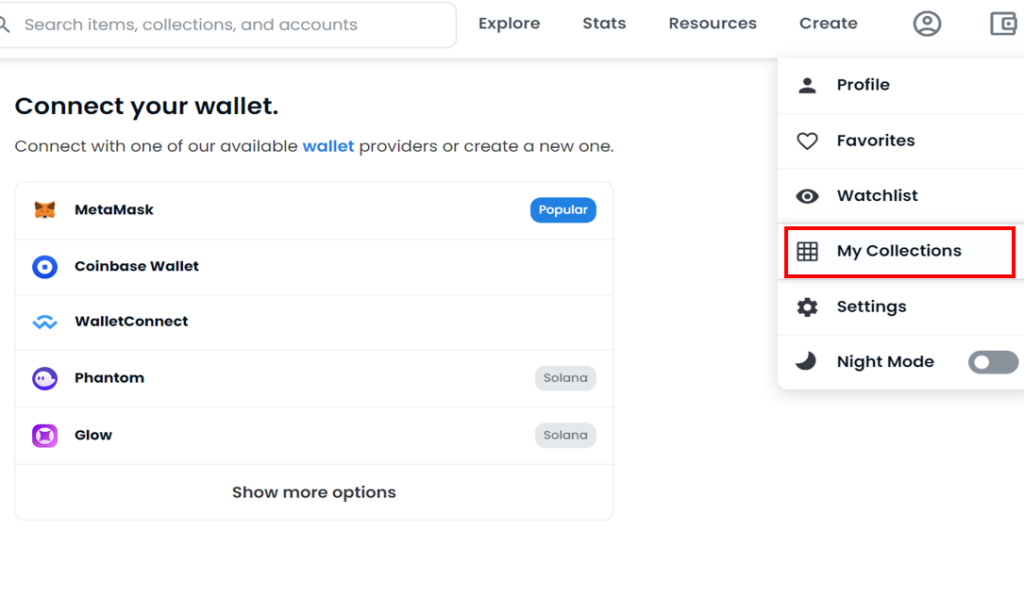
Task: Click the WalletConnect logo icon
Action: point(45,322)
